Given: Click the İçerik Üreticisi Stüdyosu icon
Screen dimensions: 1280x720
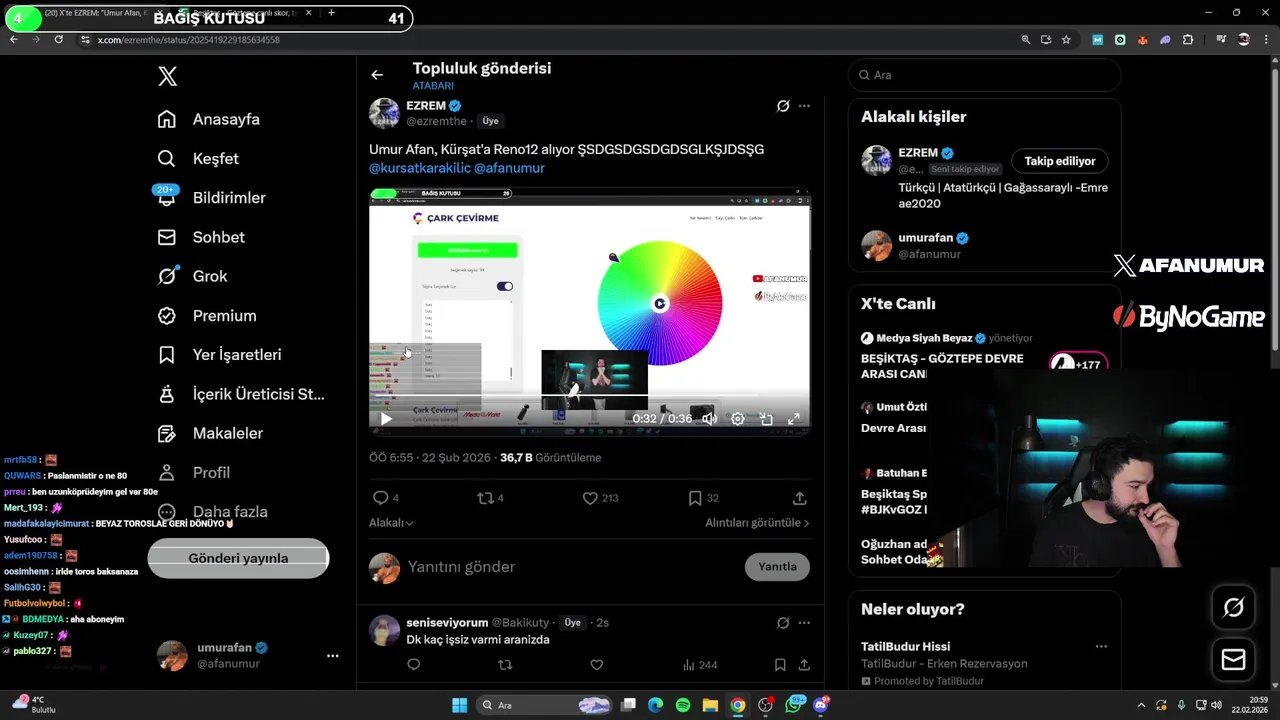Looking at the screenshot, I should click(x=167, y=394).
